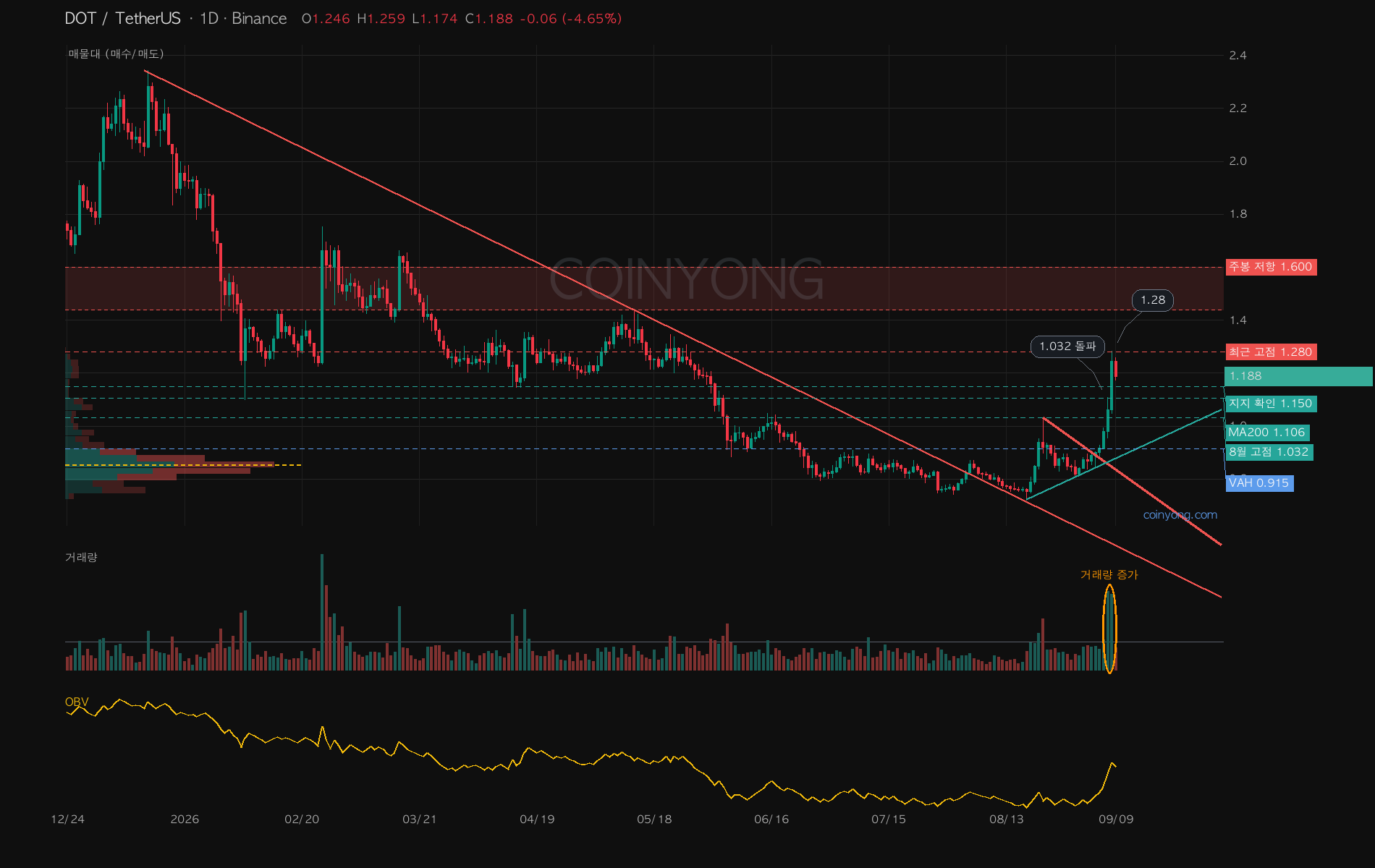Click the 1.4 price axis label
The height and width of the screenshot is (868, 1375).
[1237, 320]
